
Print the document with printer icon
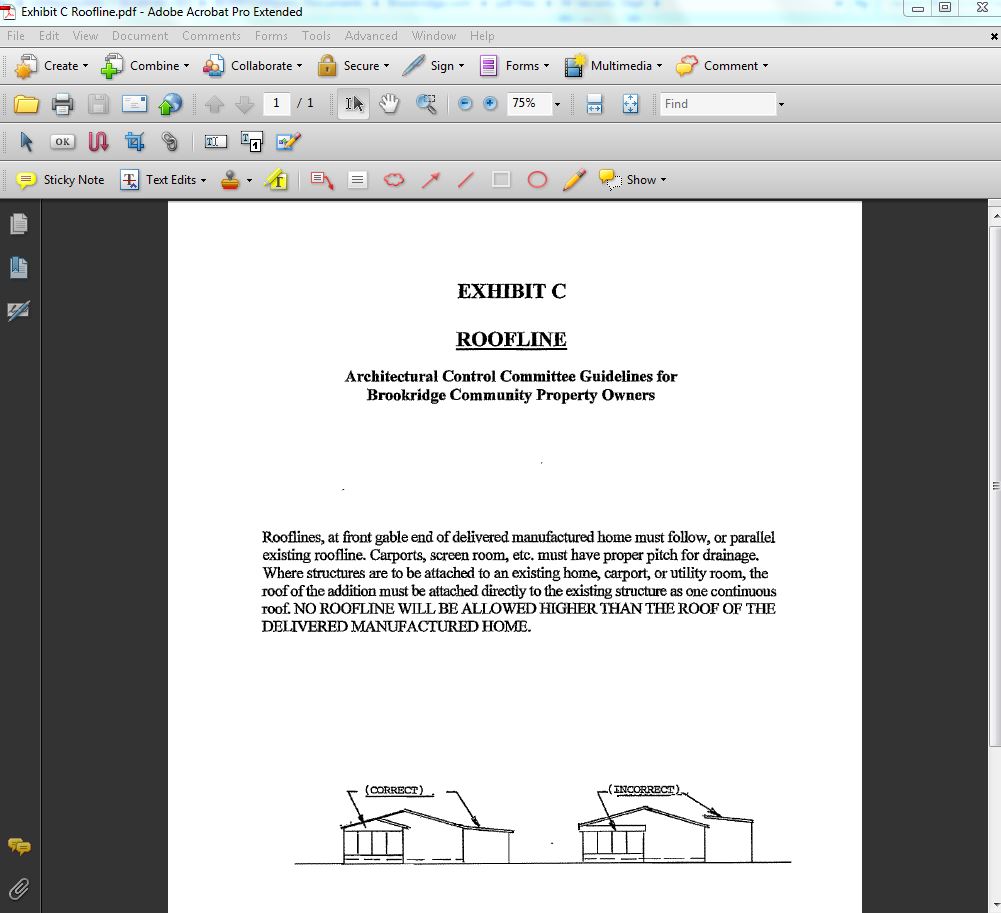62,103
